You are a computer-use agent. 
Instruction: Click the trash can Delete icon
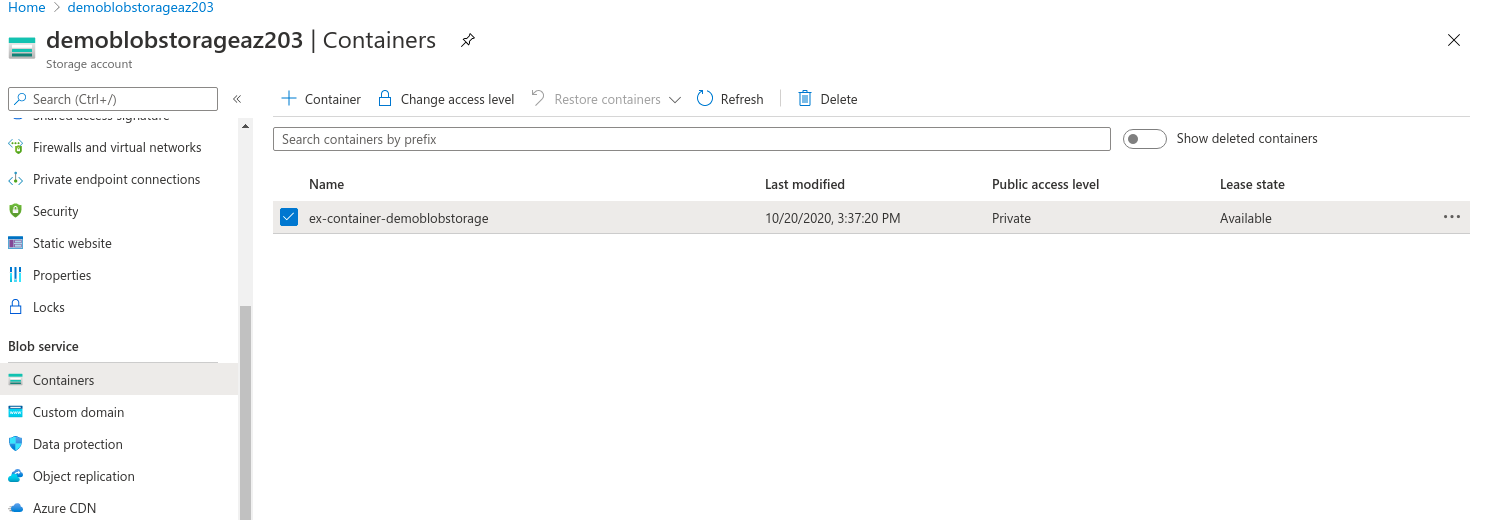point(805,98)
